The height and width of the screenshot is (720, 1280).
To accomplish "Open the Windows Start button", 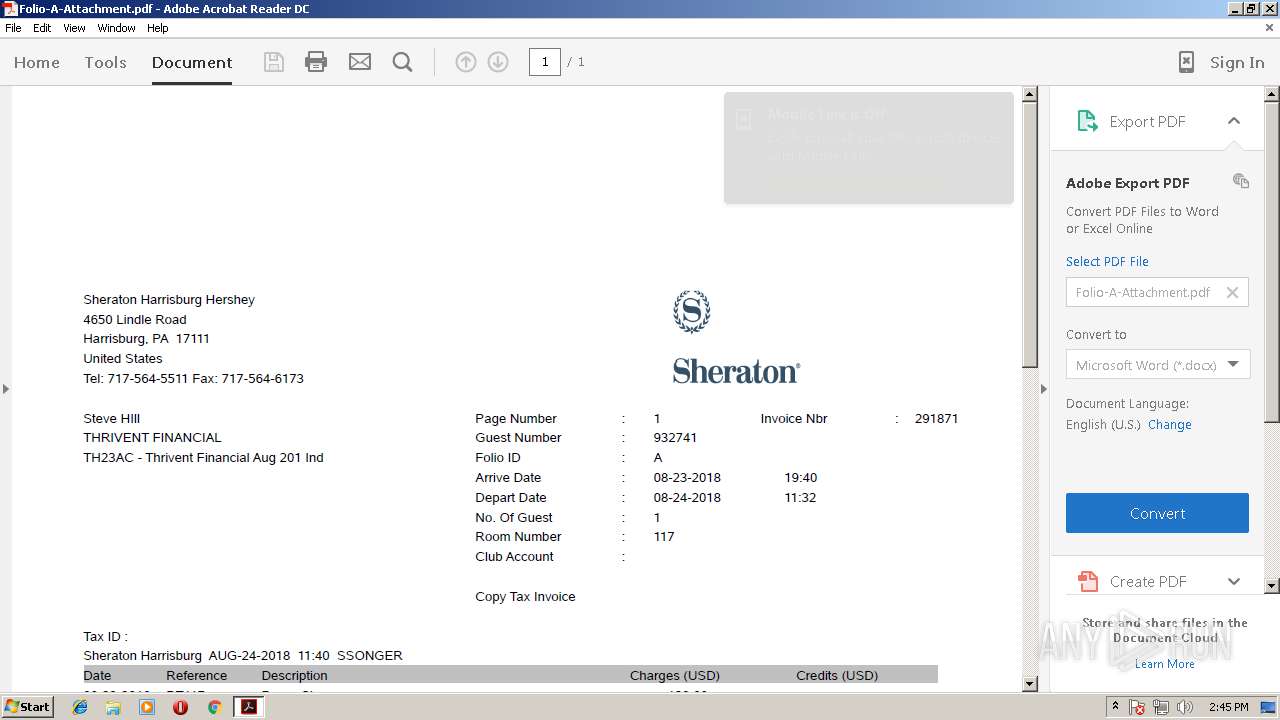I will pyautogui.click(x=27, y=707).
